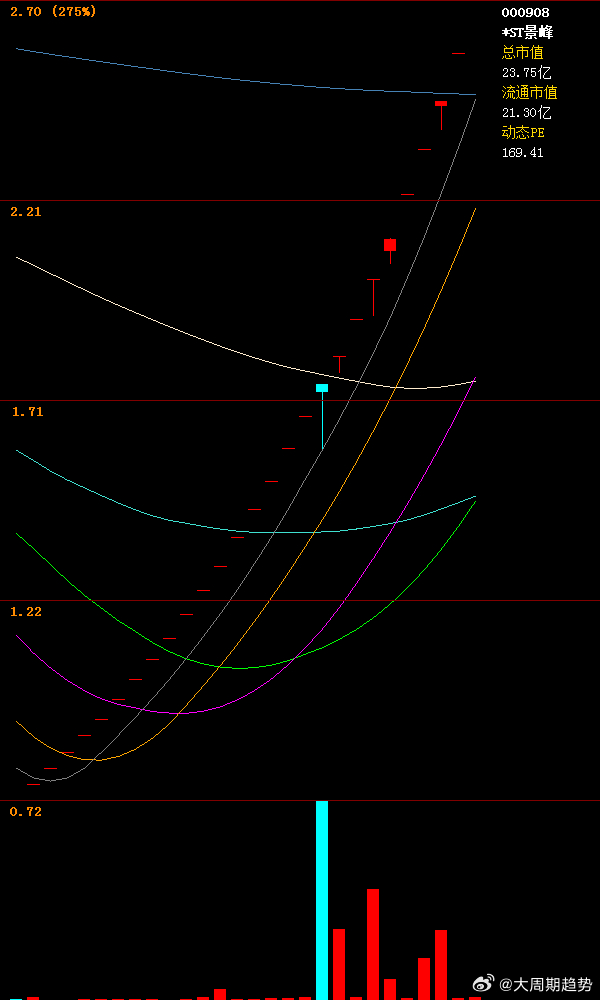Click the 2.70 (275%) price axis label
This screenshot has height=1000, width=600.
53,11
